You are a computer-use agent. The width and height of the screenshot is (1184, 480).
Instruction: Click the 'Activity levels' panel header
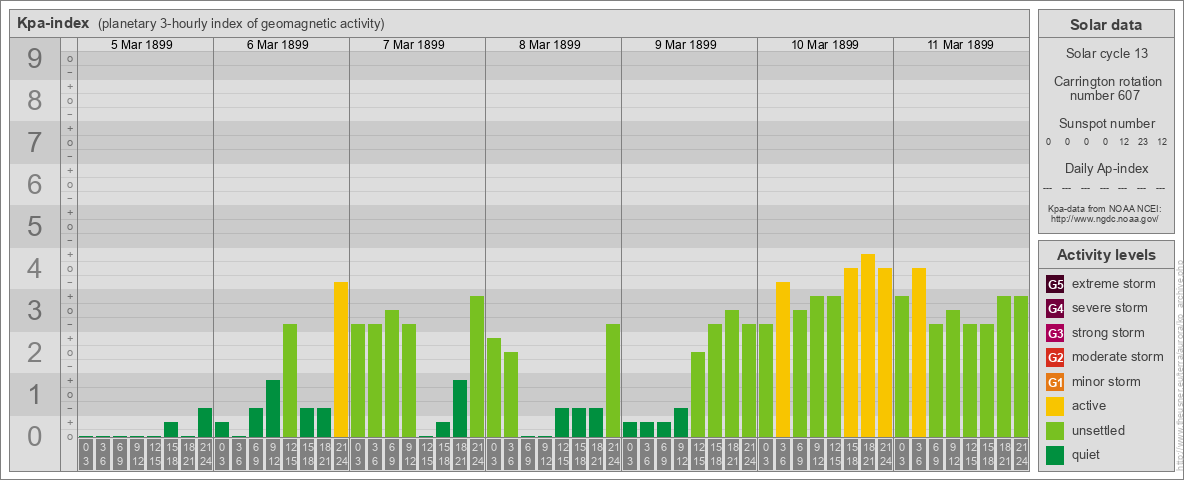(x=1106, y=255)
